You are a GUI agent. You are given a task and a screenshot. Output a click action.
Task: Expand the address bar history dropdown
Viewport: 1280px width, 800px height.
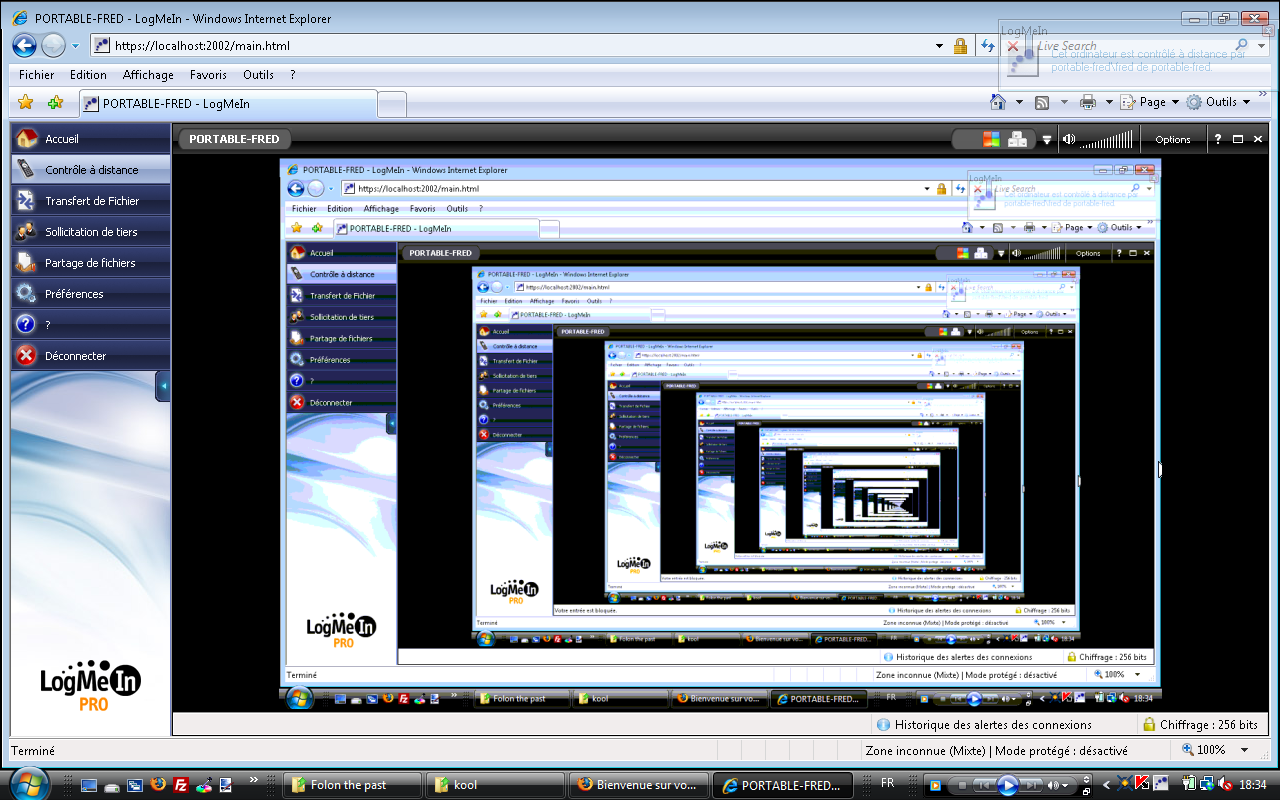[x=939, y=46]
